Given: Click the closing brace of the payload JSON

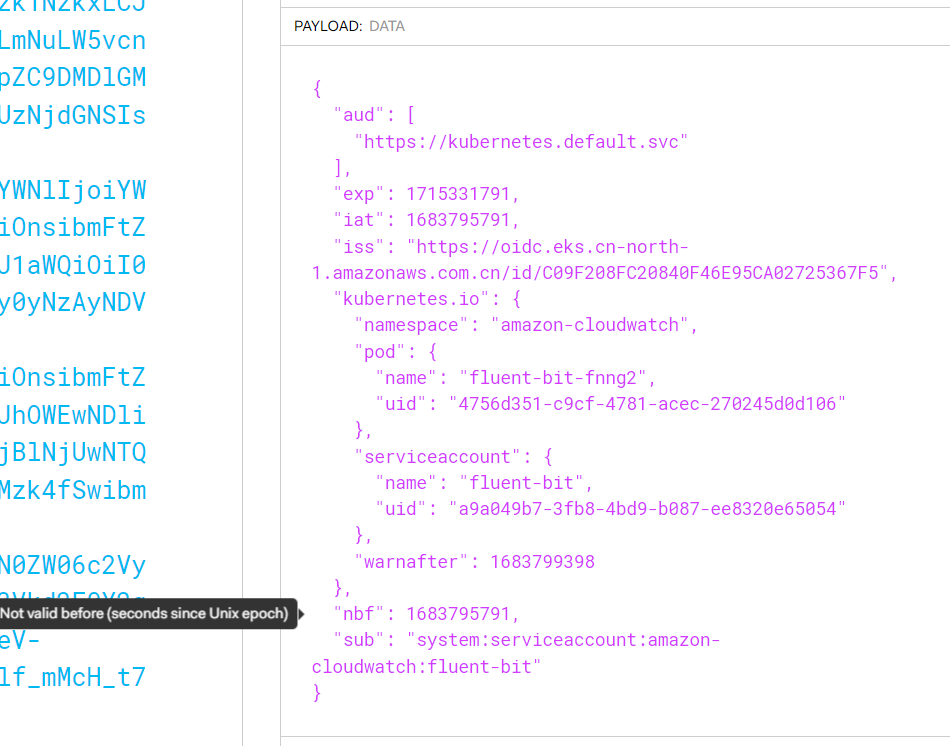Looking at the screenshot, I should coord(317,692).
